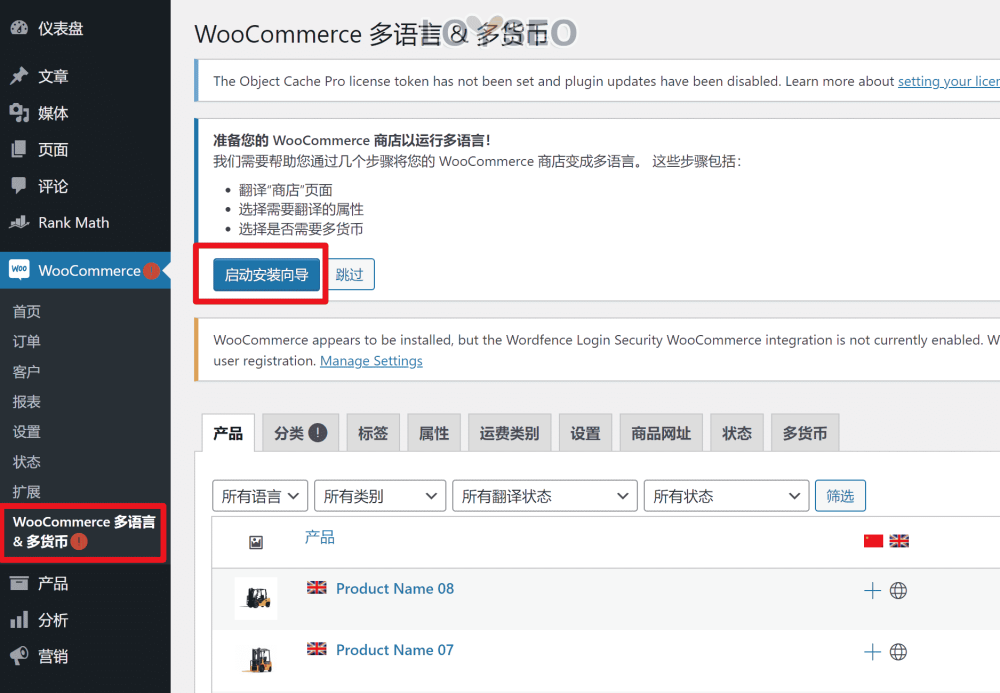Image resolution: width=1000 pixels, height=693 pixels.
Task: Open the setting your license link
Action: 948,81
